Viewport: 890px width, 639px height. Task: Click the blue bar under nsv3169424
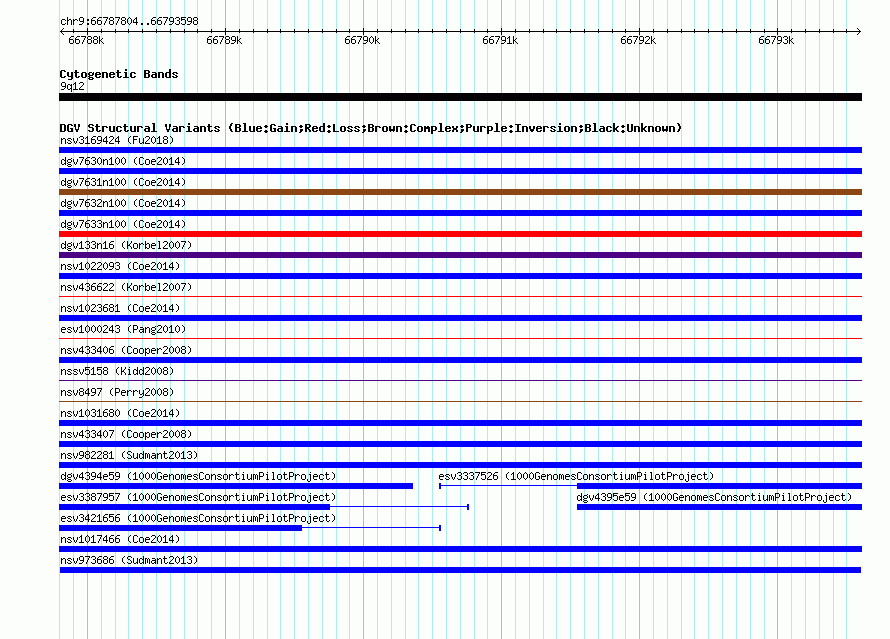point(460,150)
